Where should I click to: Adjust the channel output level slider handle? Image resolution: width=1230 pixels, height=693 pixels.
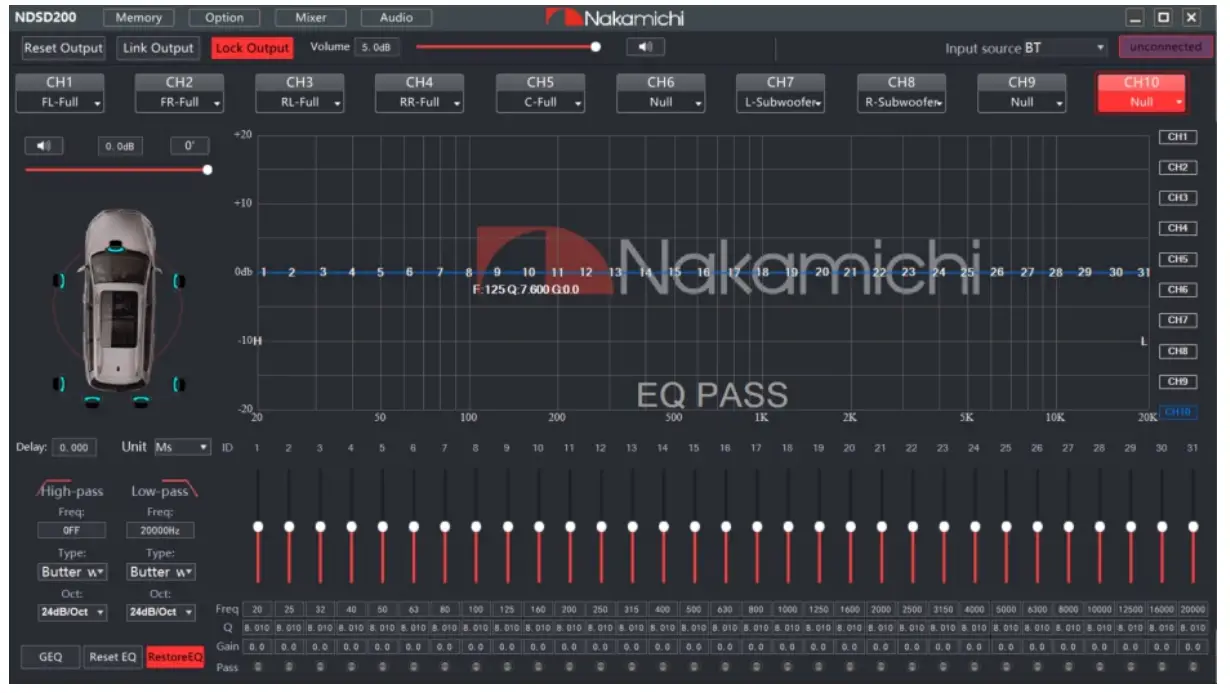(x=207, y=170)
